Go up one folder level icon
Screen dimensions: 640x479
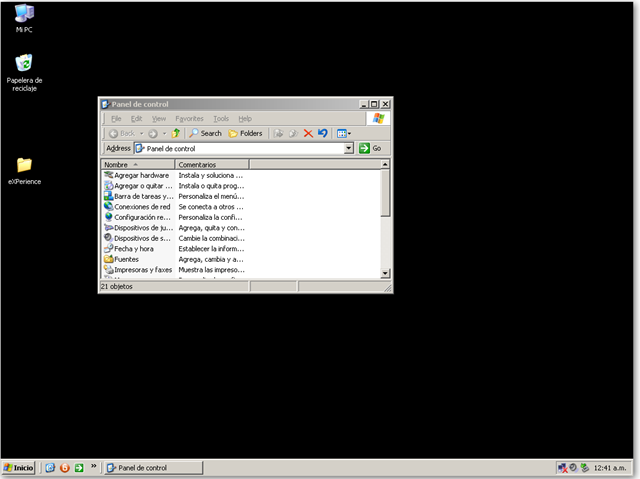[x=176, y=133]
